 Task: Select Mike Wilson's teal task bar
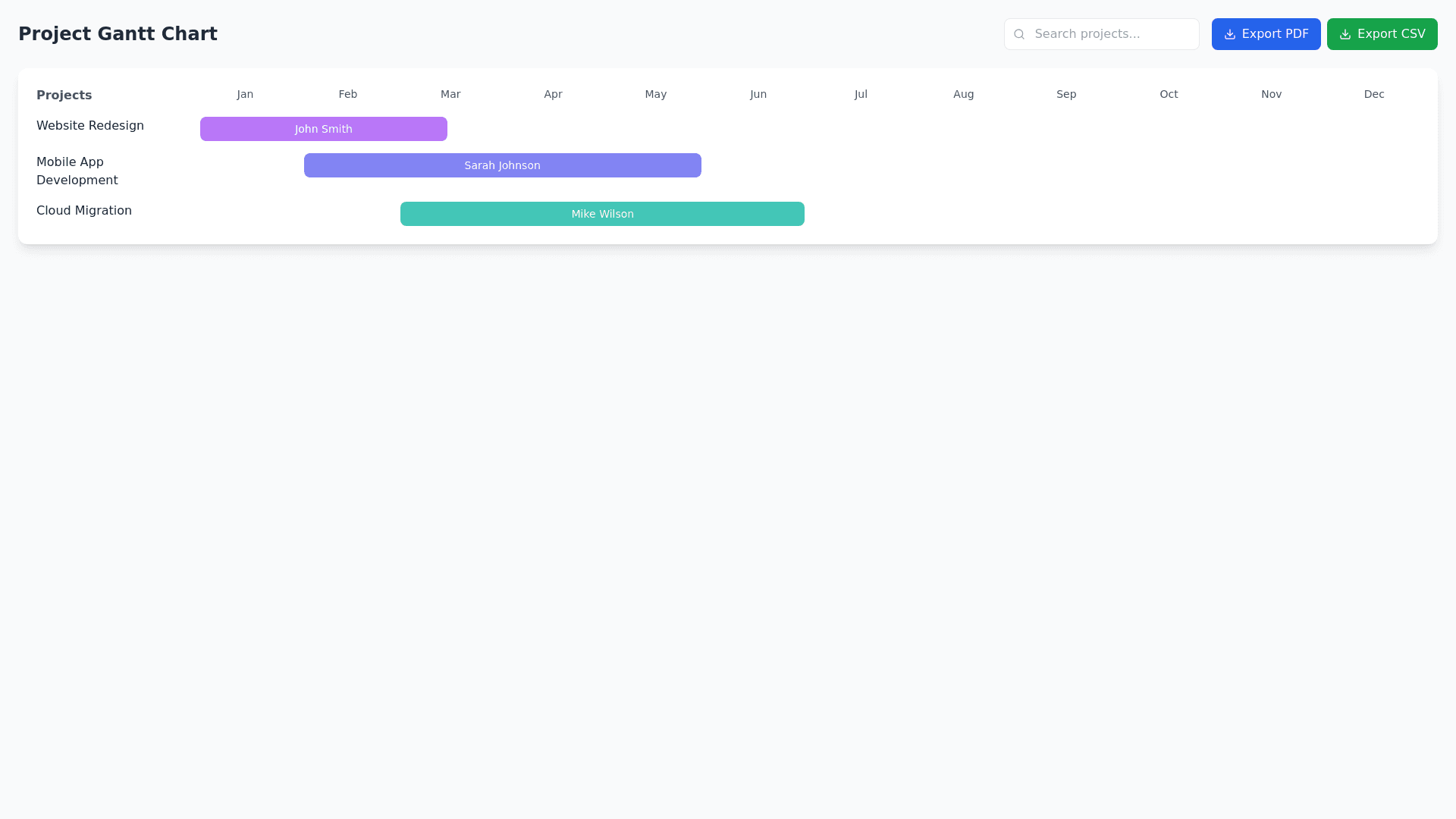602,214
